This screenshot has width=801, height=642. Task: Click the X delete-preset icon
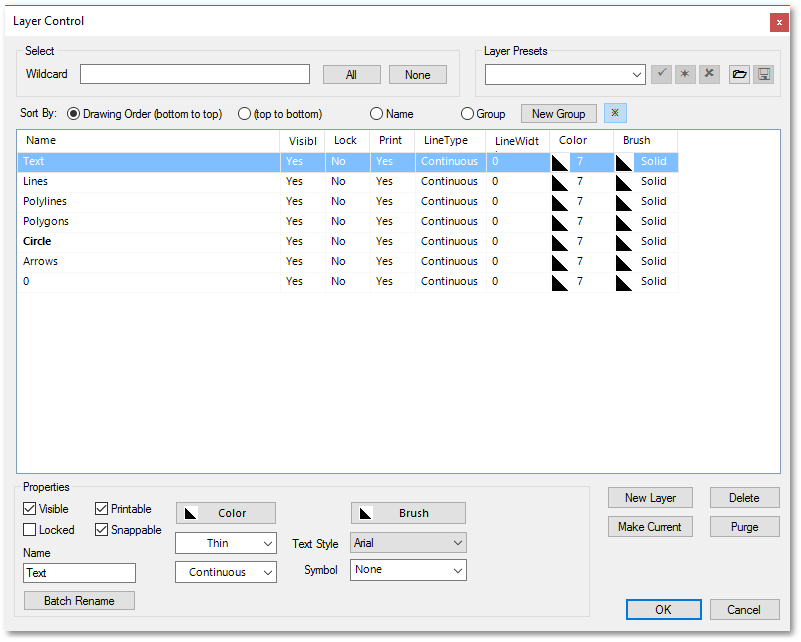click(709, 74)
